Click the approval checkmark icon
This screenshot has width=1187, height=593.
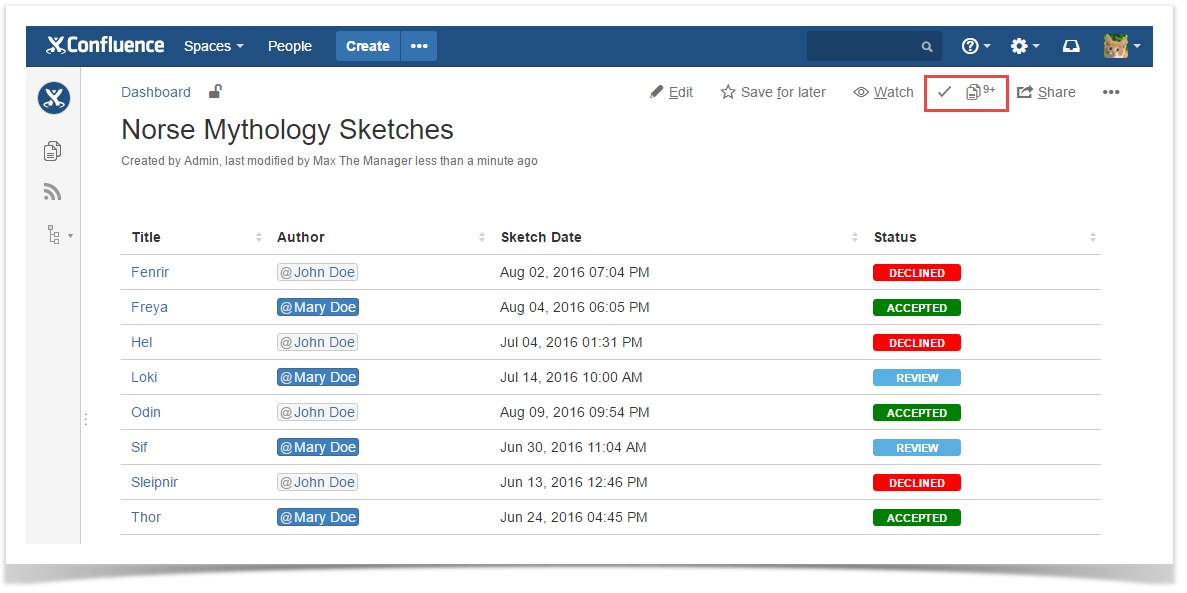coord(944,92)
